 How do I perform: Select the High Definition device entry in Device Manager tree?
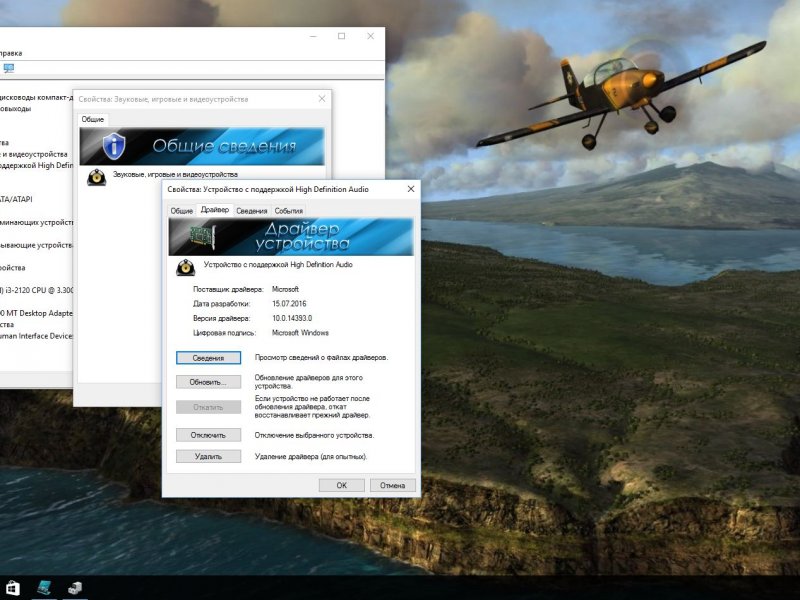coord(37,165)
